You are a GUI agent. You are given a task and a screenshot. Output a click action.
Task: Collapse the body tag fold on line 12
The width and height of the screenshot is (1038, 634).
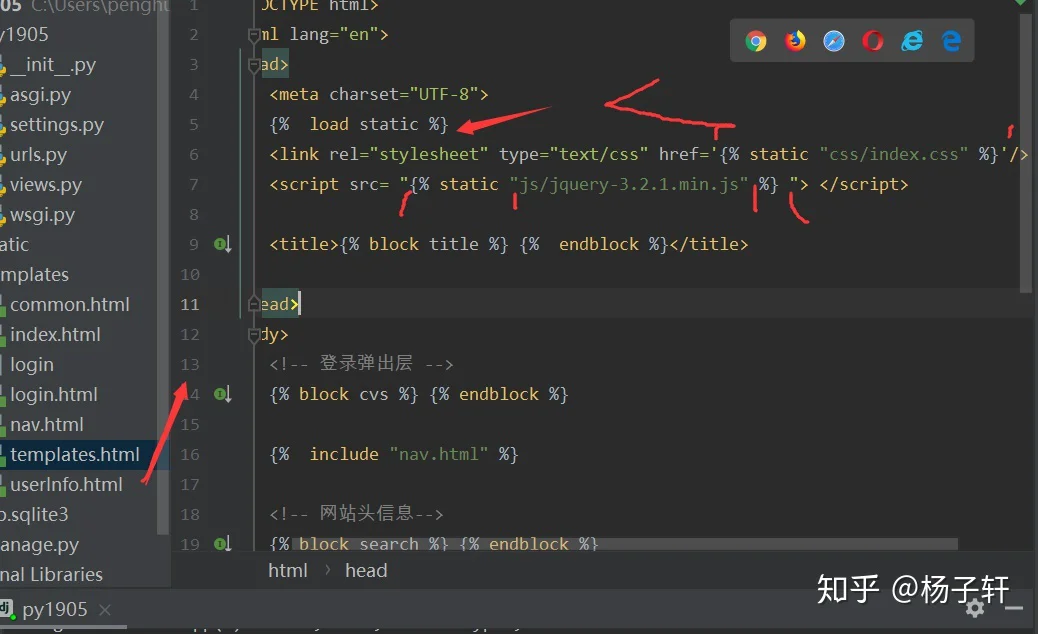(x=254, y=335)
